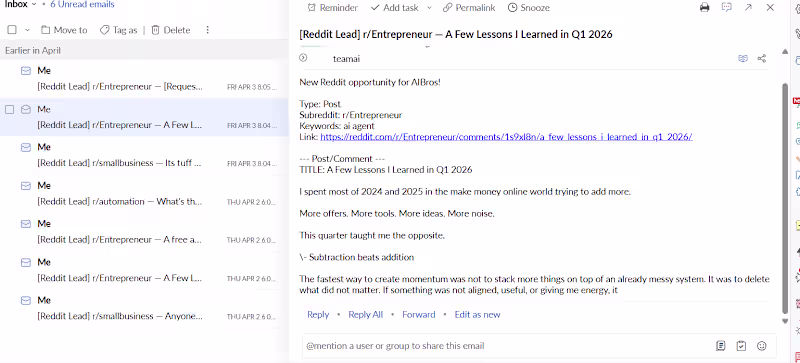Click the share icon beside sender
Image resolution: width=800 pixels, height=363 pixels.
(762, 59)
